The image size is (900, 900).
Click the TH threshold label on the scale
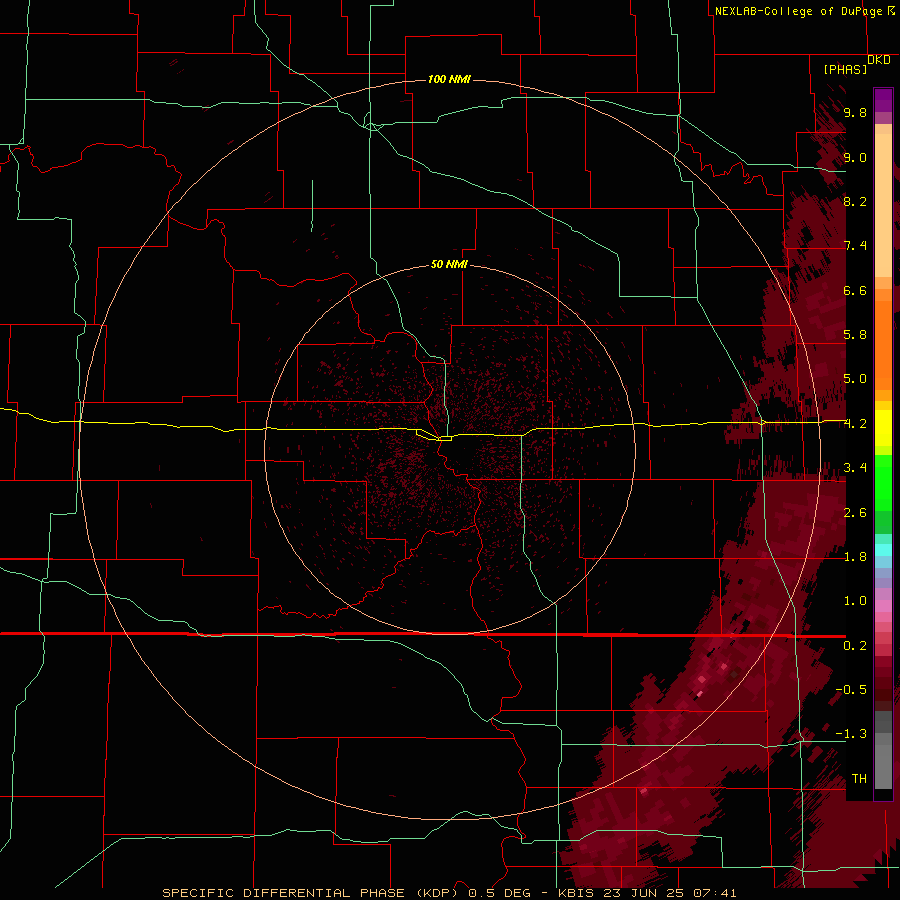(859, 779)
